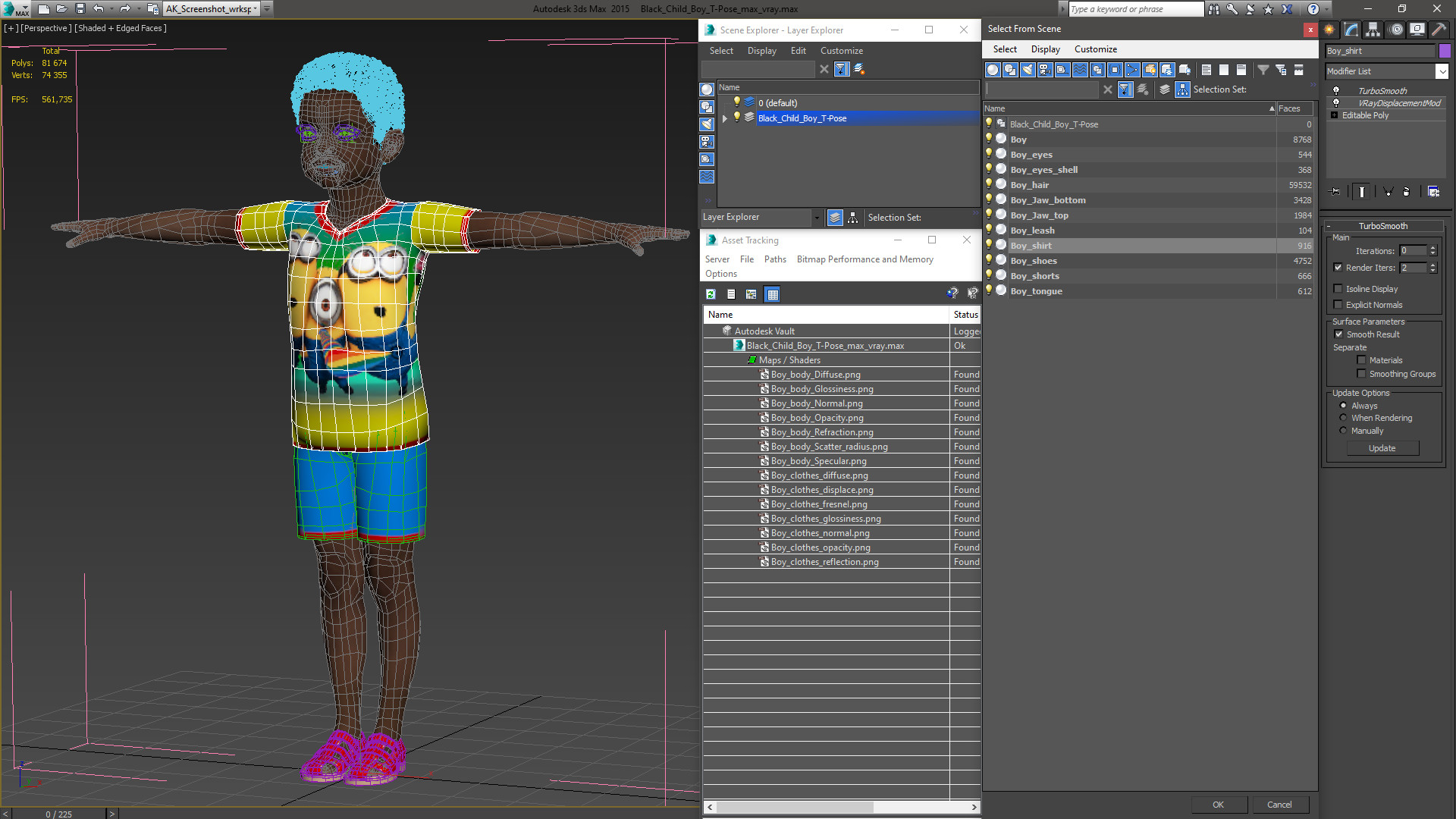Enable Explicit Normals checkbox
This screenshot has height=819, width=1456.
click(x=1338, y=305)
